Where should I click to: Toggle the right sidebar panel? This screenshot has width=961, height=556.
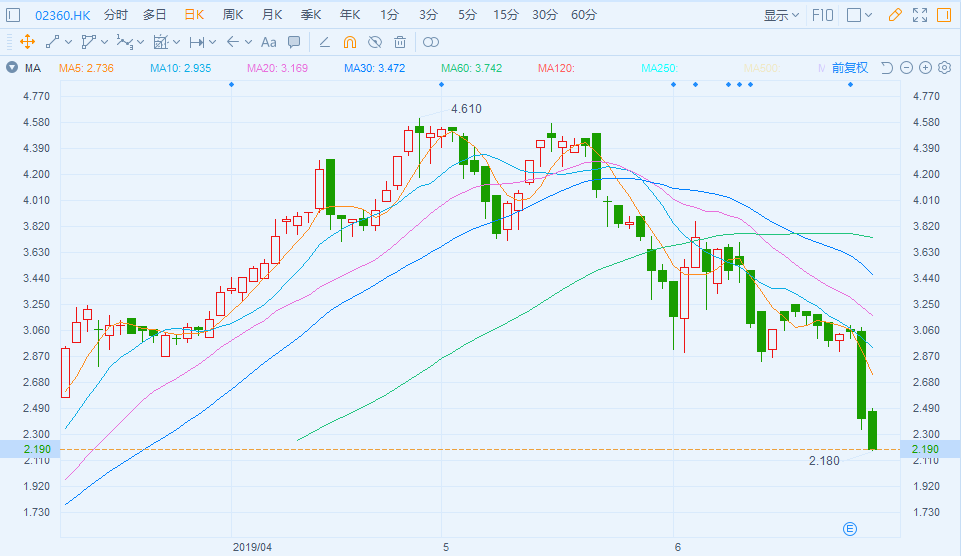(944, 15)
